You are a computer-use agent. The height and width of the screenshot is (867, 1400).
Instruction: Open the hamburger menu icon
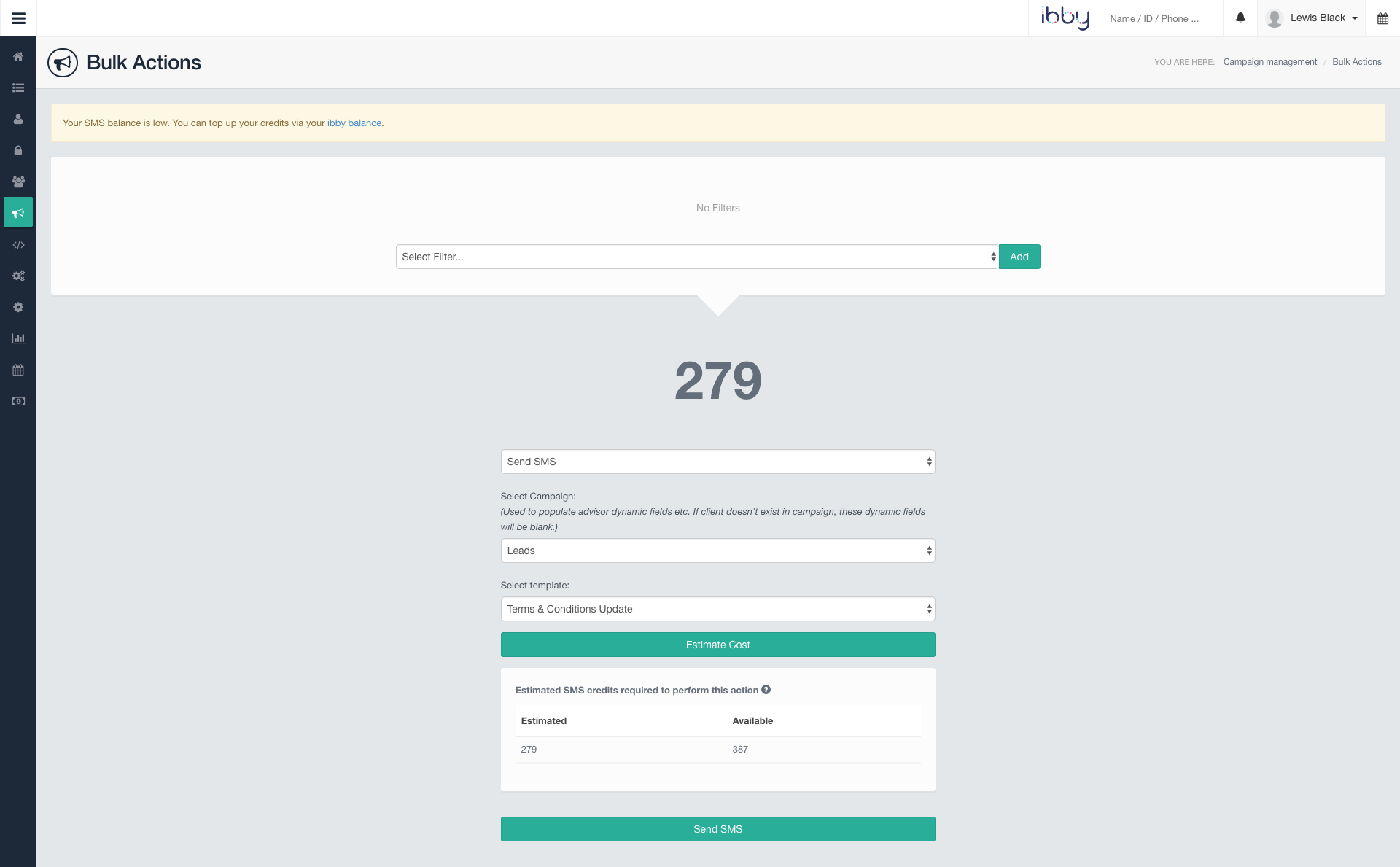18,18
